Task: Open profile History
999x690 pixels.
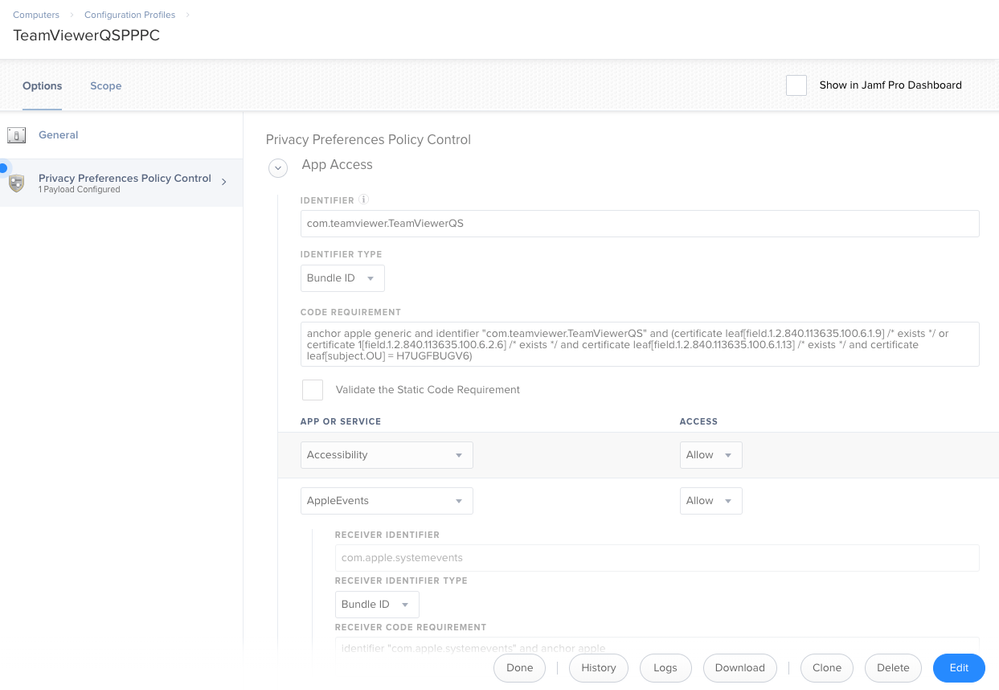Action: tap(598, 668)
